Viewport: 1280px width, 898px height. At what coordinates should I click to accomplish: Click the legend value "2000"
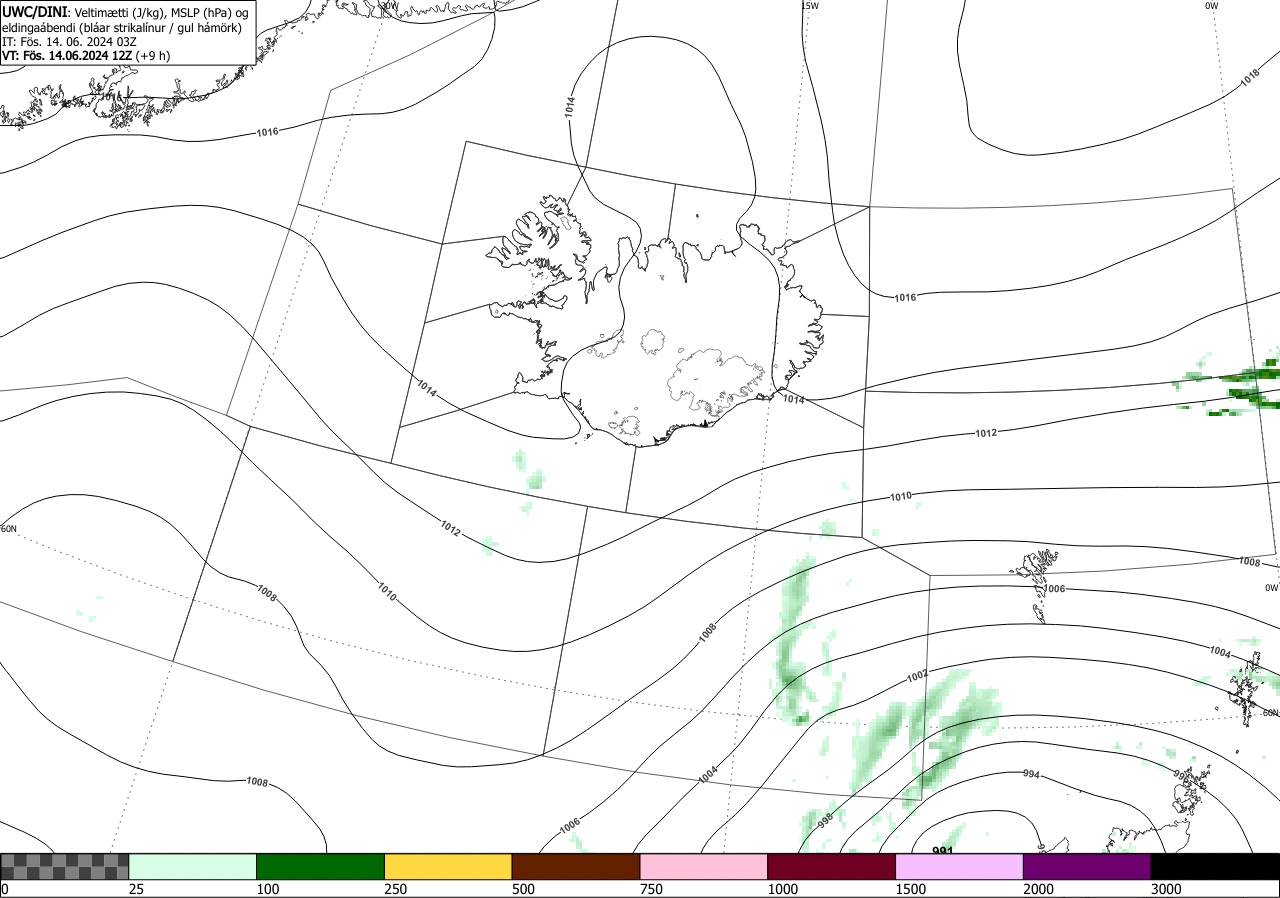1038,889
